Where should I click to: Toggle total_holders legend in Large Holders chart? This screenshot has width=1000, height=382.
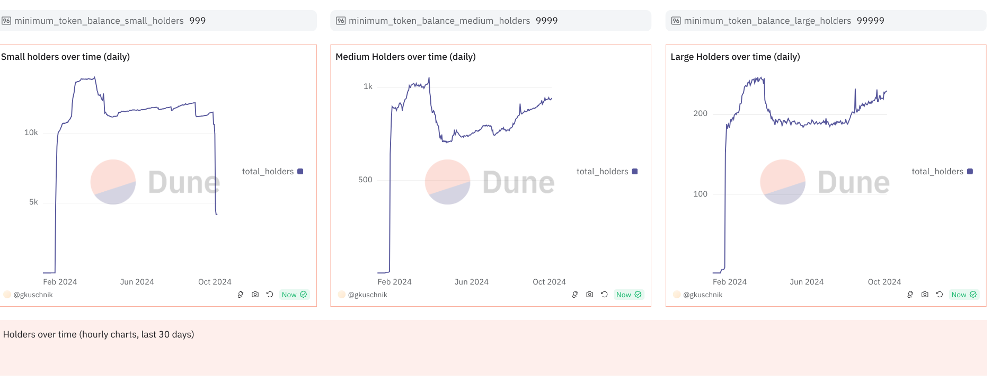tap(942, 171)
